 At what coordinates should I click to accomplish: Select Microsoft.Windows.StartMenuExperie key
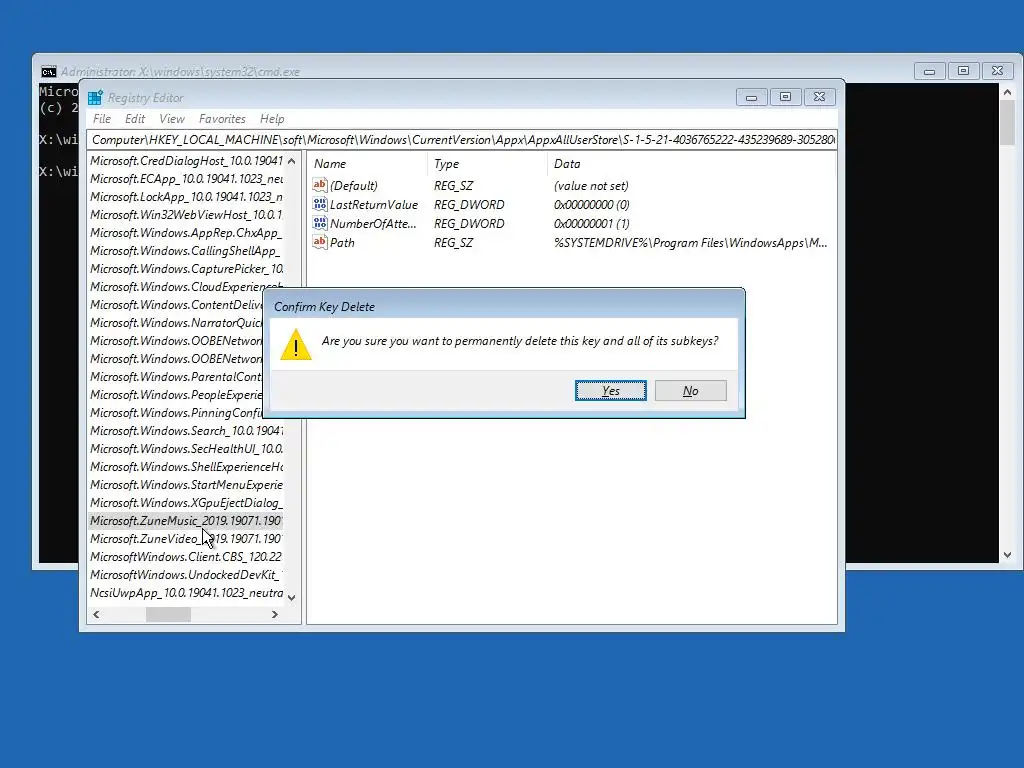(x=186, y=485)
